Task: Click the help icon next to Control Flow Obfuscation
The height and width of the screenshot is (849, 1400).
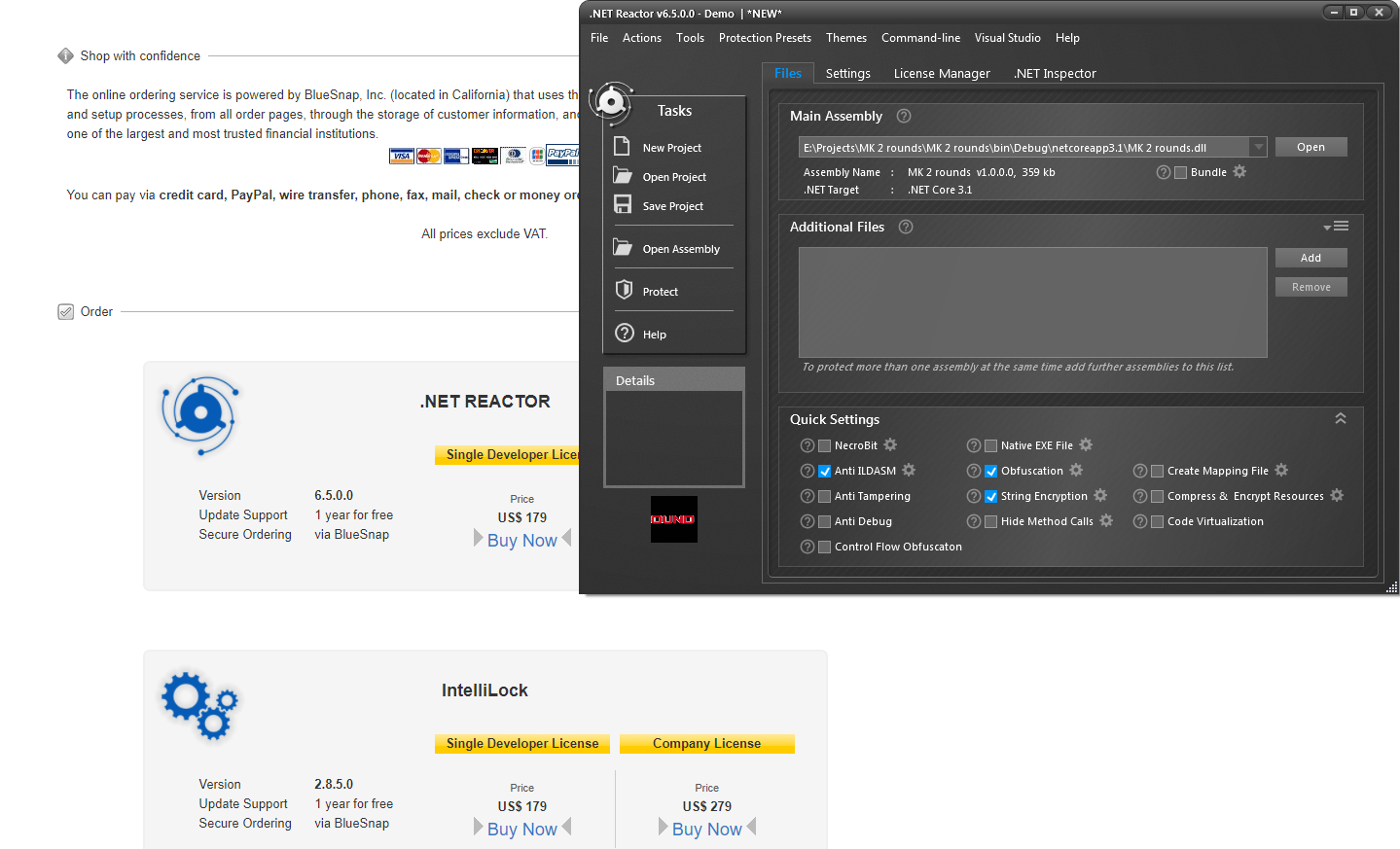Action: tap(808, 547)
